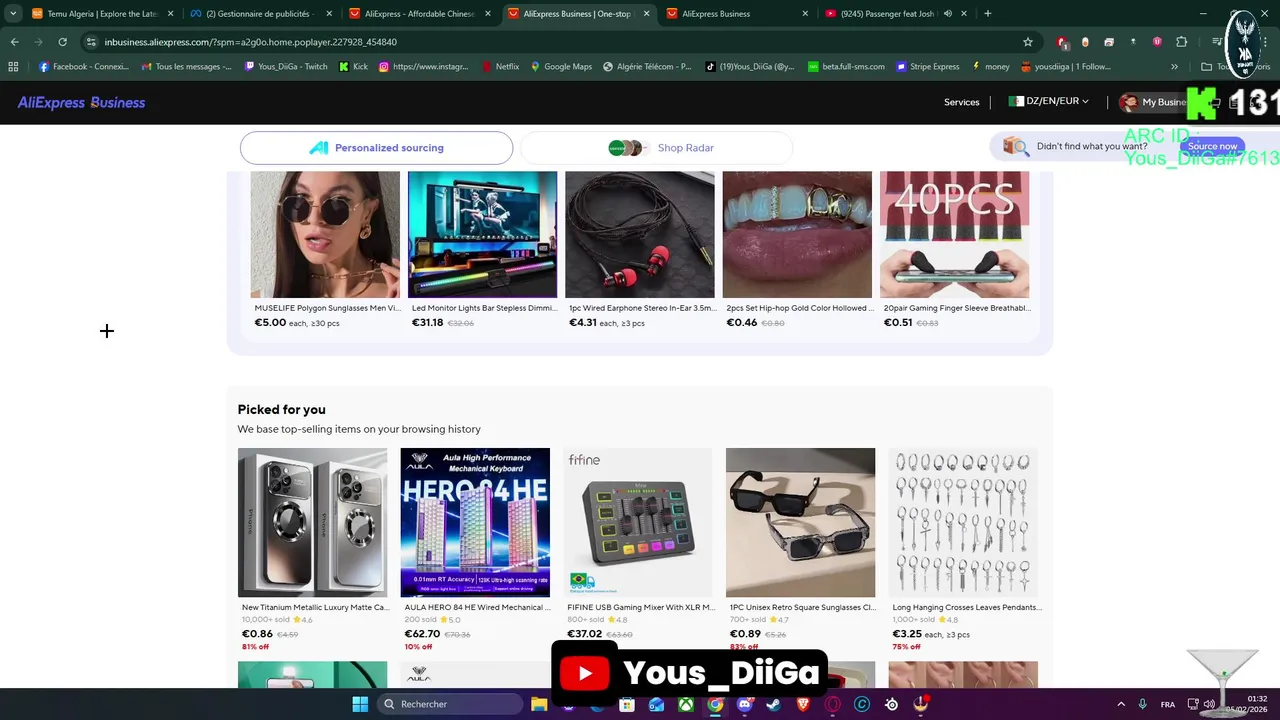Image resolution: width=1280 pixels, height=720 pixels.
Task: Select Shop Radar tab
Action: tap(657, 148)
